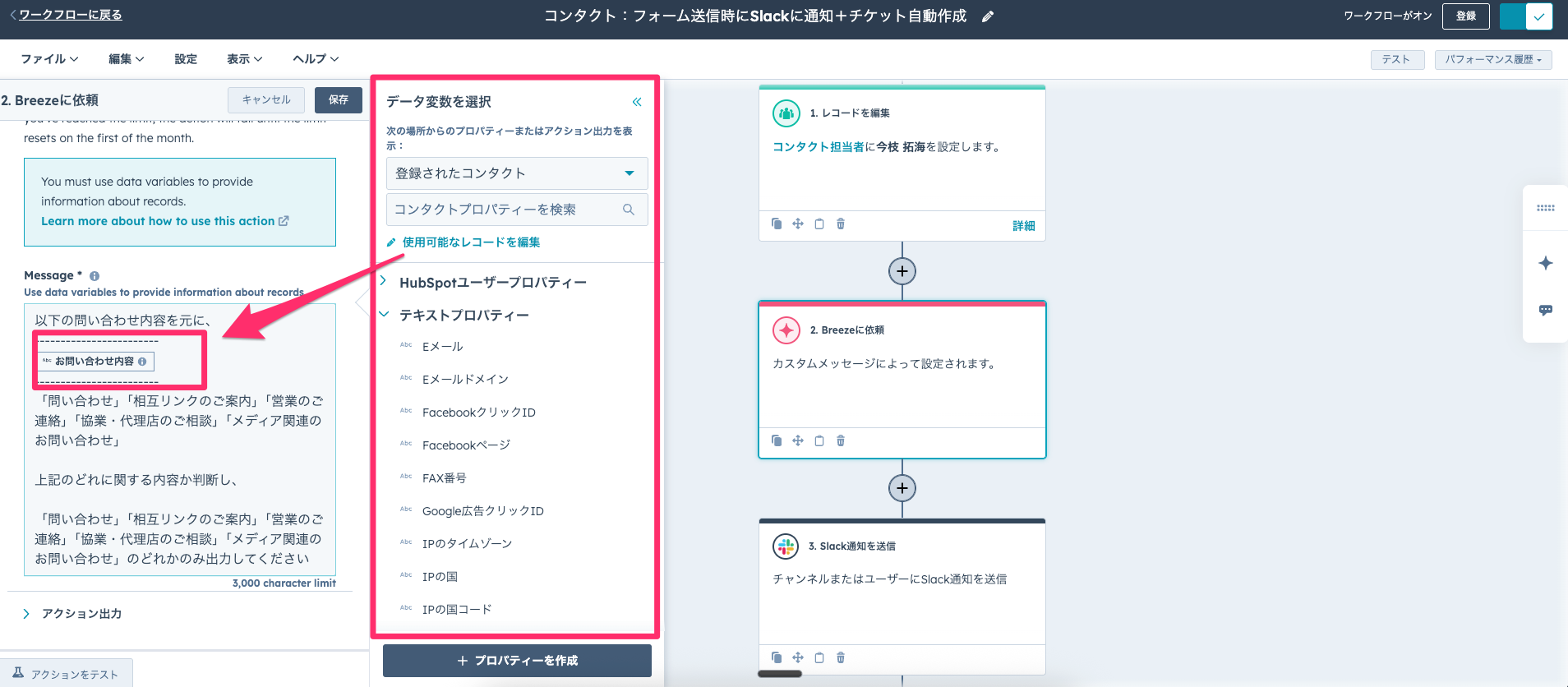Expand the アクション出力 section
Screen dimensions: 1568x687
[26, 614]
